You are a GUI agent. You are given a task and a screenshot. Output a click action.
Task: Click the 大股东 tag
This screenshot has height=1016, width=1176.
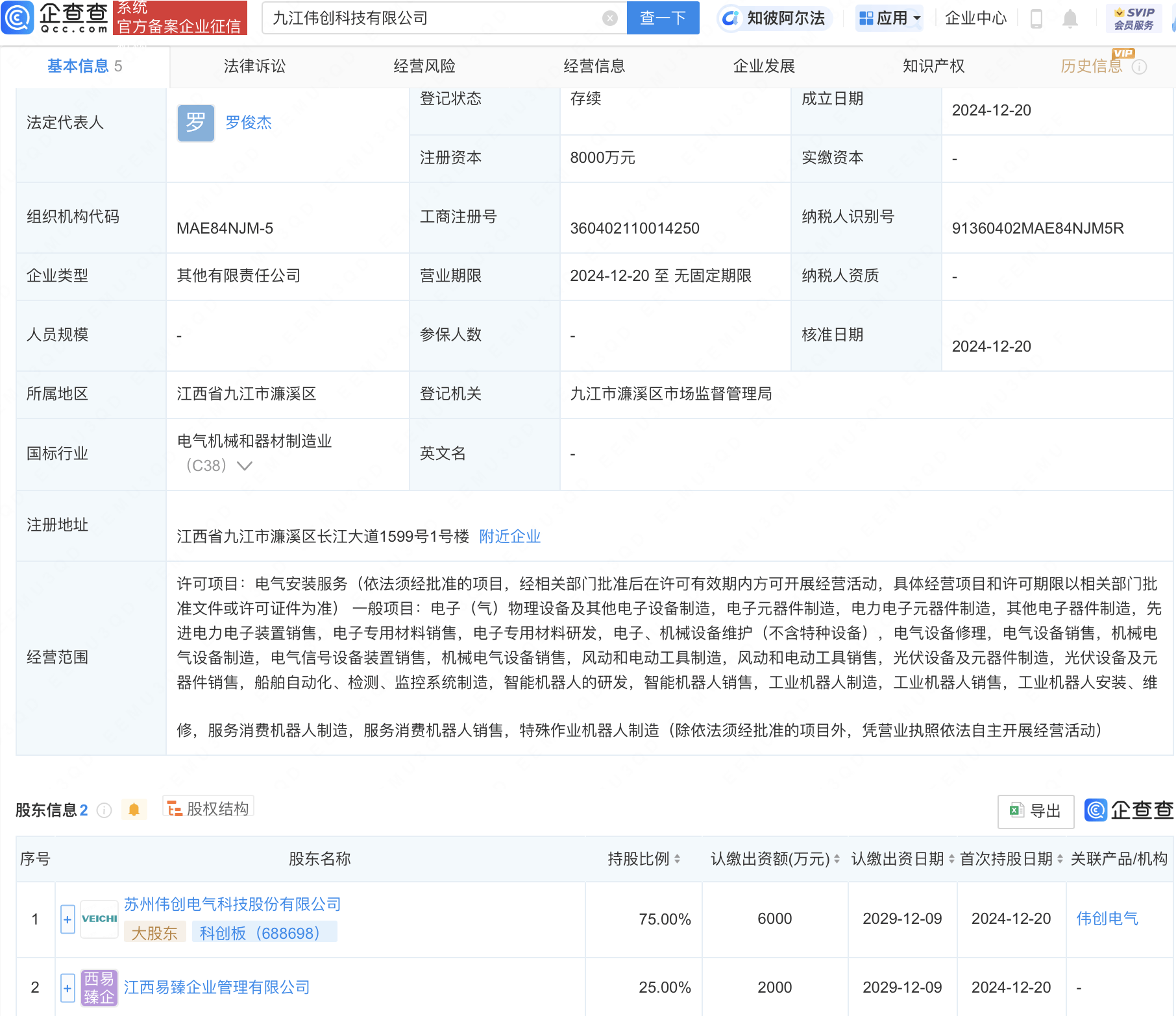pyautogui.click(x=154, y=933)
